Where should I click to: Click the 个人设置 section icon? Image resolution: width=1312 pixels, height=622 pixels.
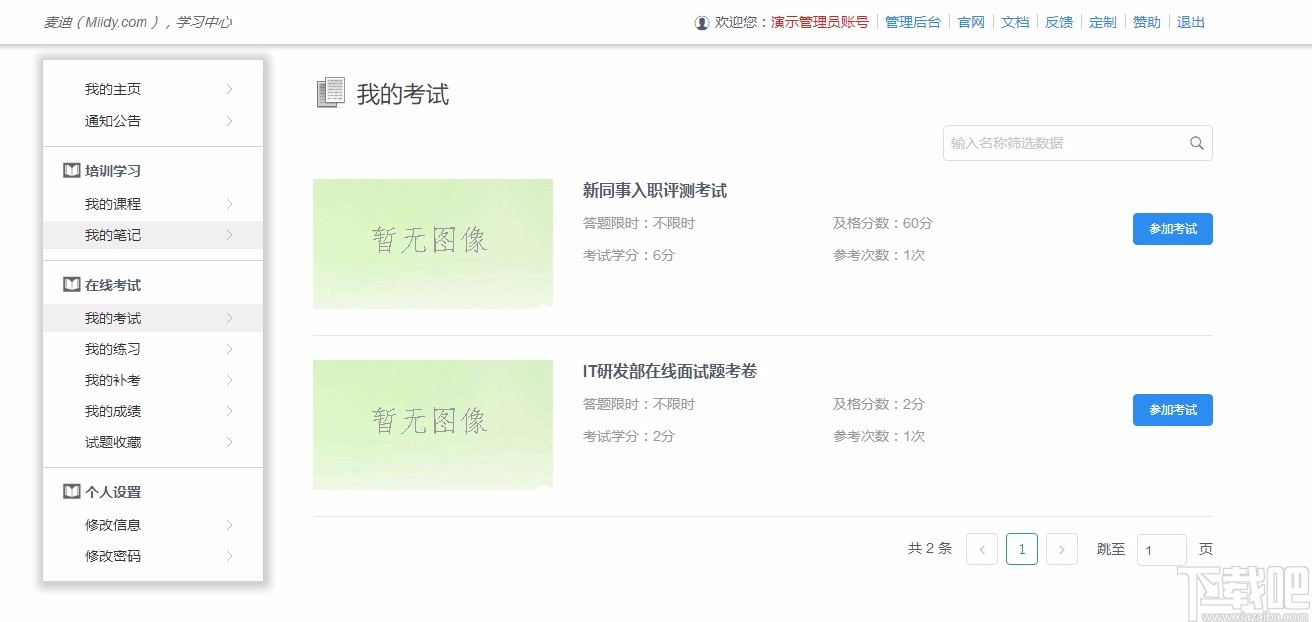point(70,491)
